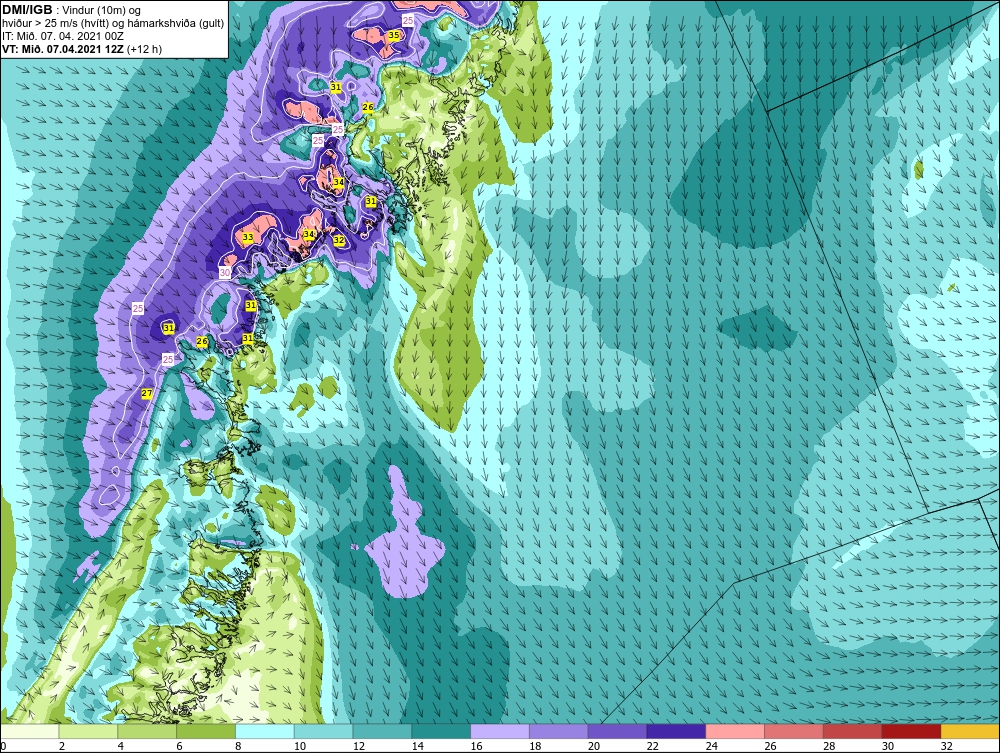Click the legend tick label 18
The height and width of the screenshot is (753, 1000).
coord(535,746)
